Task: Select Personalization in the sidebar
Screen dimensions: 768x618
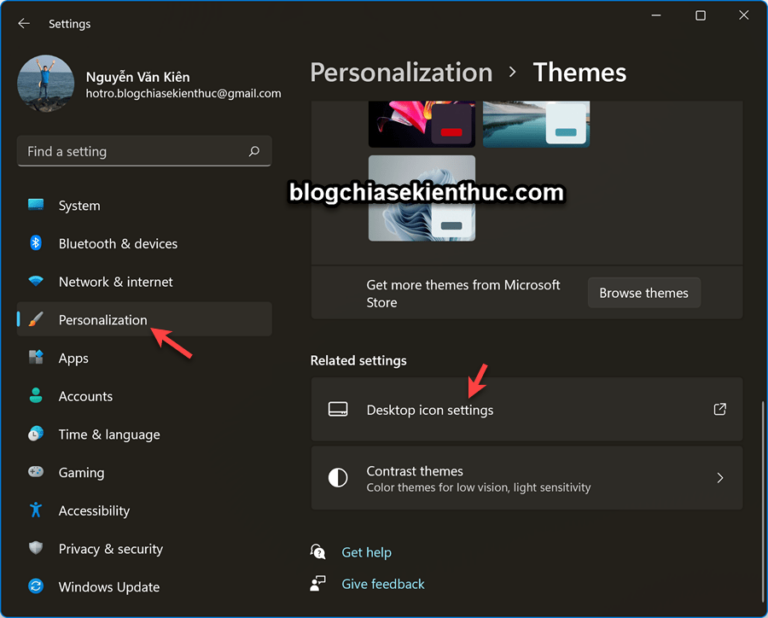Action: [x=103, y=320]
